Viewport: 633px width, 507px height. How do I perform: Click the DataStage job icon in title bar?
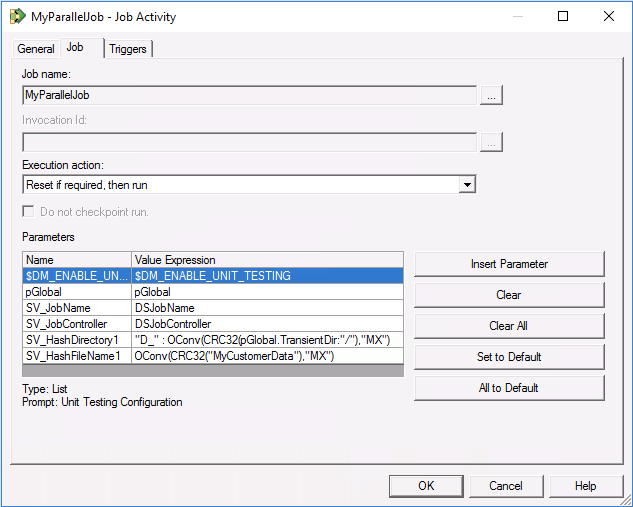tap(18, 16)
